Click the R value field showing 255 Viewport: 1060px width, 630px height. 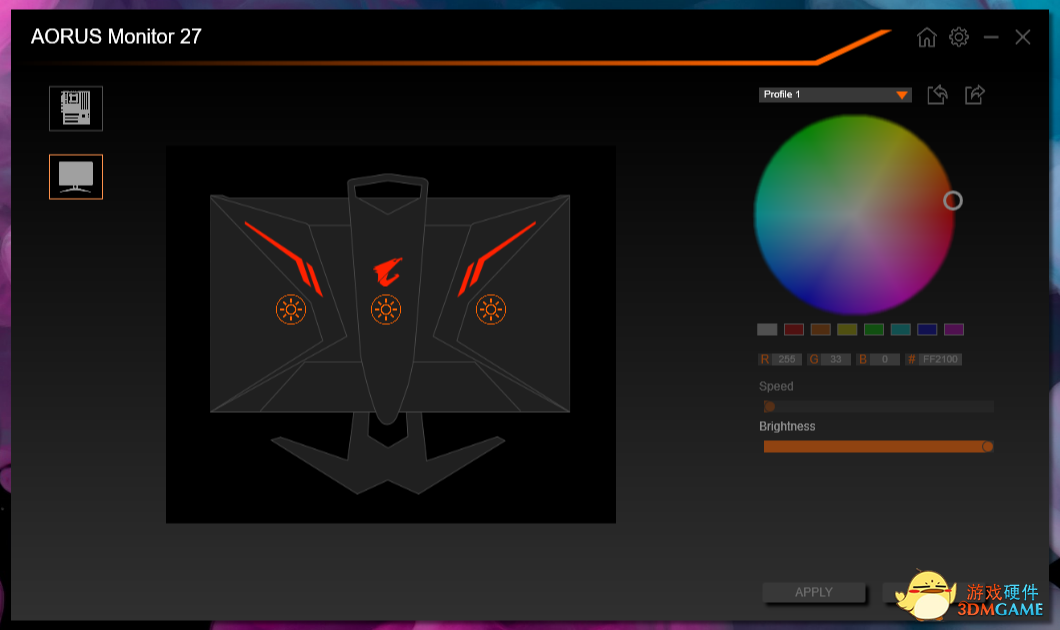(787, 360)
